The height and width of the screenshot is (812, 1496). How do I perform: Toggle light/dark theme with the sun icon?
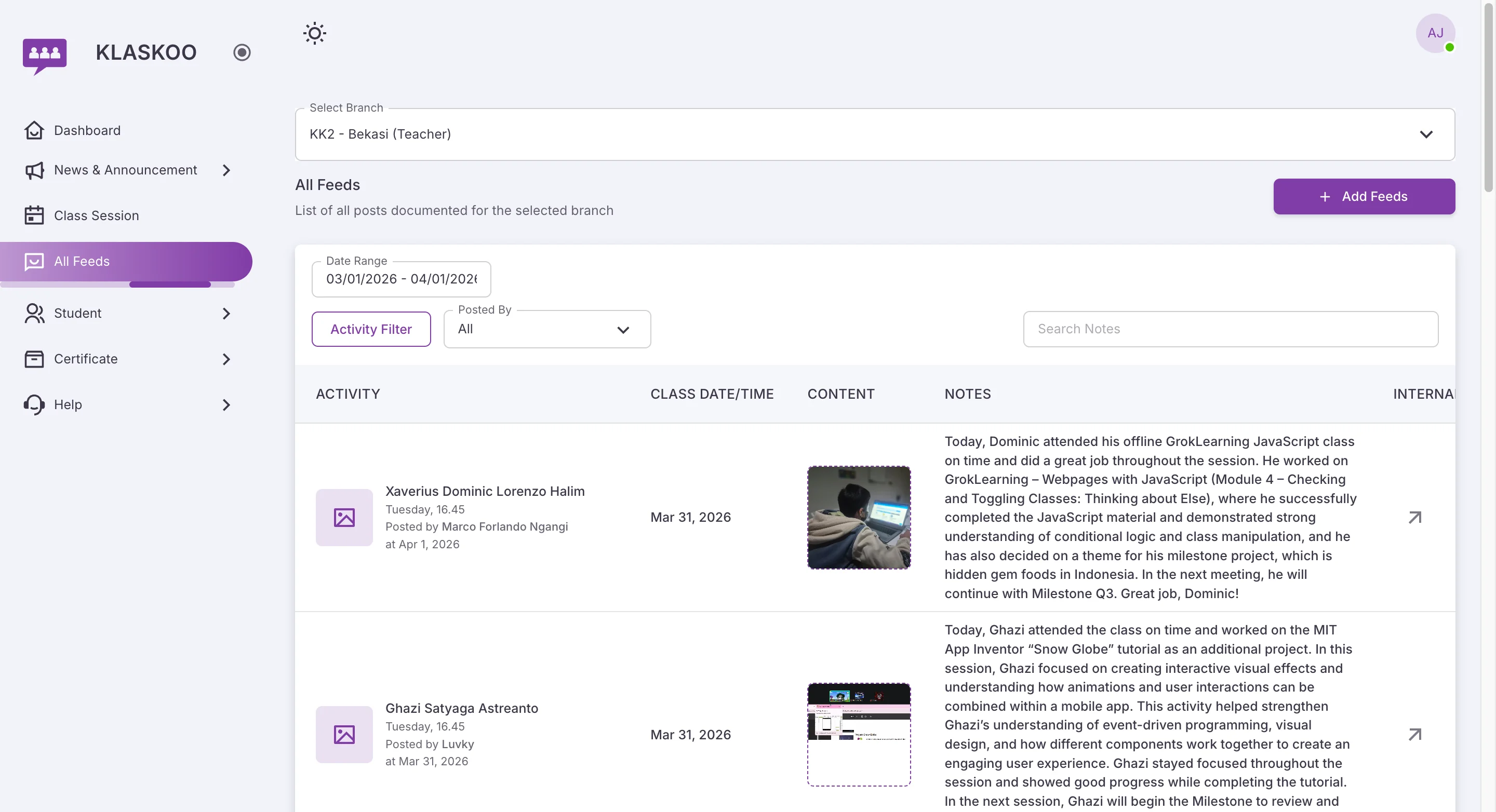pos(314,33)
